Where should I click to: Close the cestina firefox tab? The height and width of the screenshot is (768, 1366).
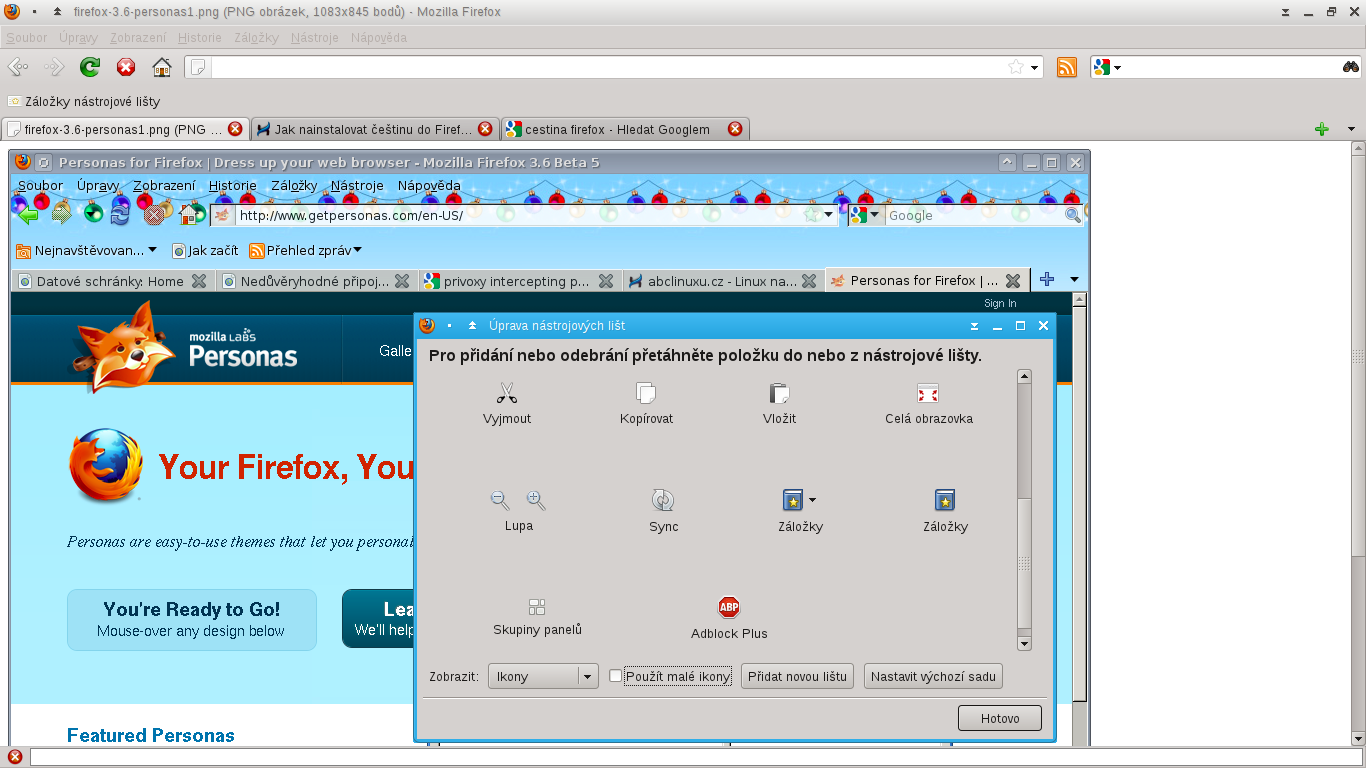tap(735, 129)
